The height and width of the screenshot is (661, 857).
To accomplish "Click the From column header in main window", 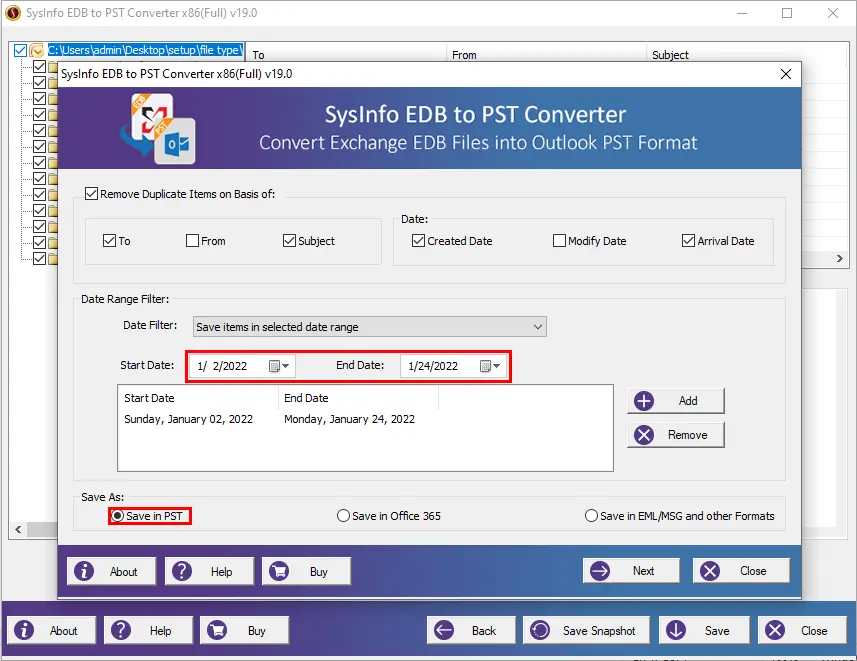I will [x=464, y=55].
